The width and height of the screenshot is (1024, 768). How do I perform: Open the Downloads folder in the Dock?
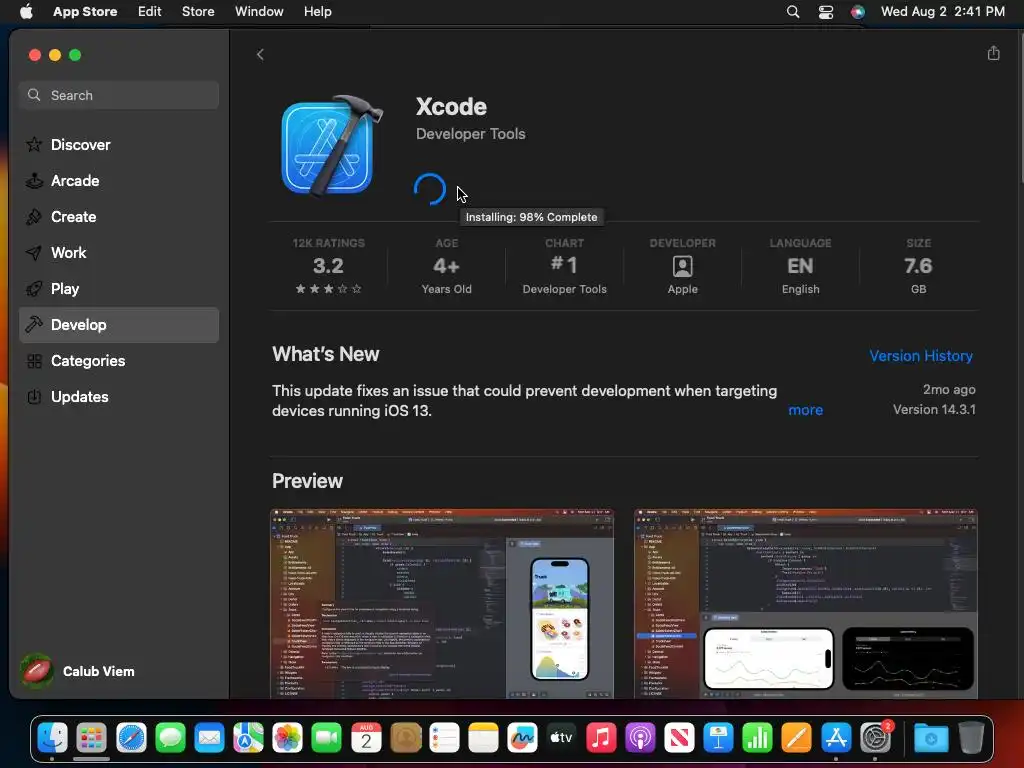(x=931, y=738)
